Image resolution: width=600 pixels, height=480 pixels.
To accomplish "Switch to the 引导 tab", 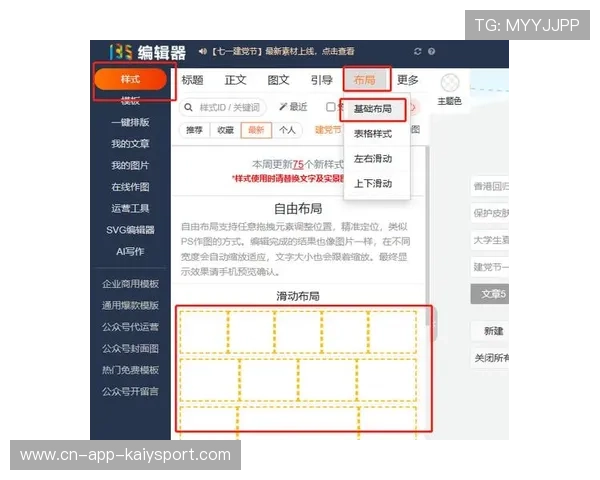I will (321, 80).
